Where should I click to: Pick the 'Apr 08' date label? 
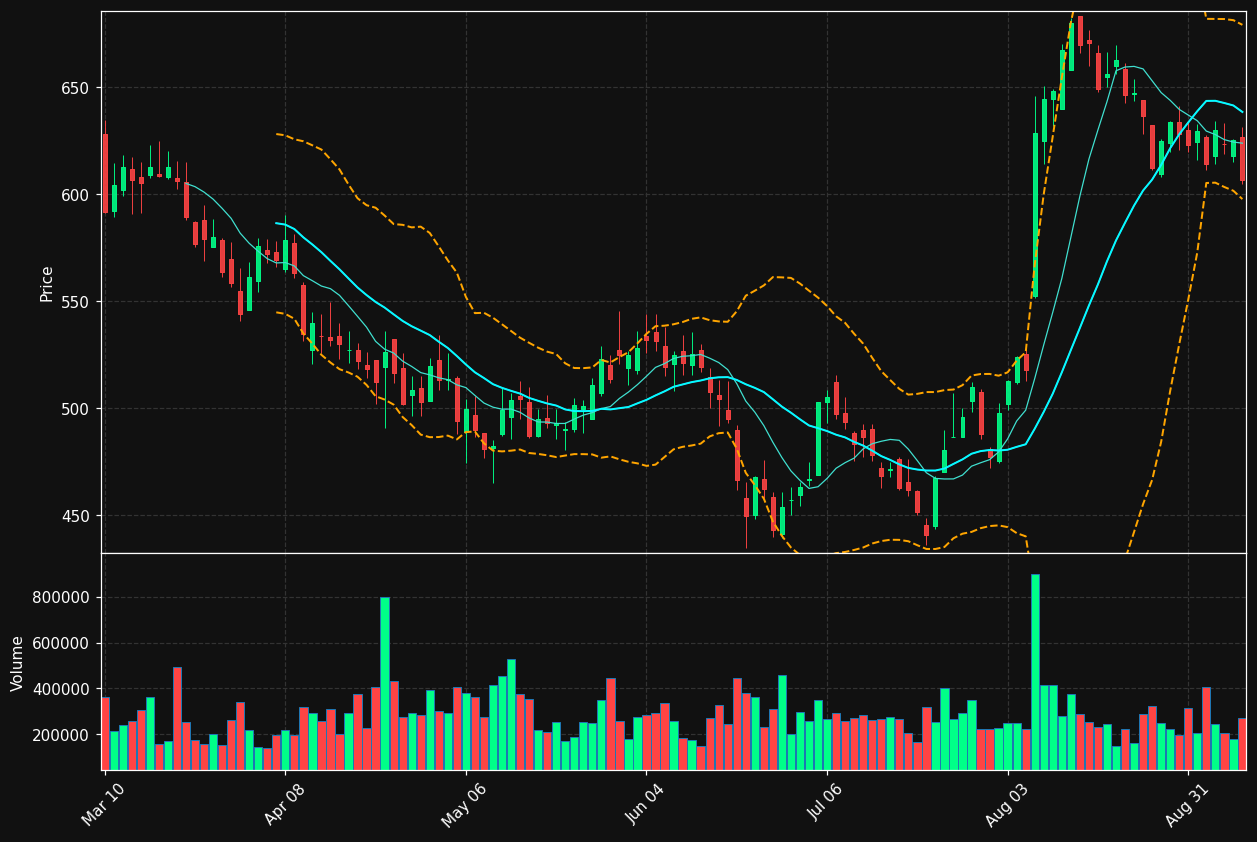point(284,804)
